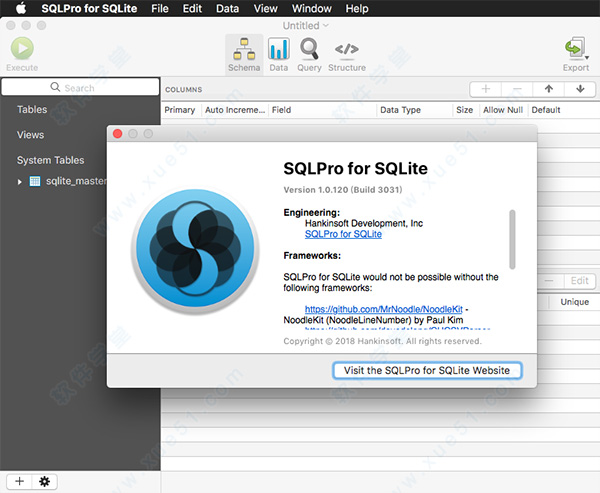
Task: Open the Query view
Action: 309,55
